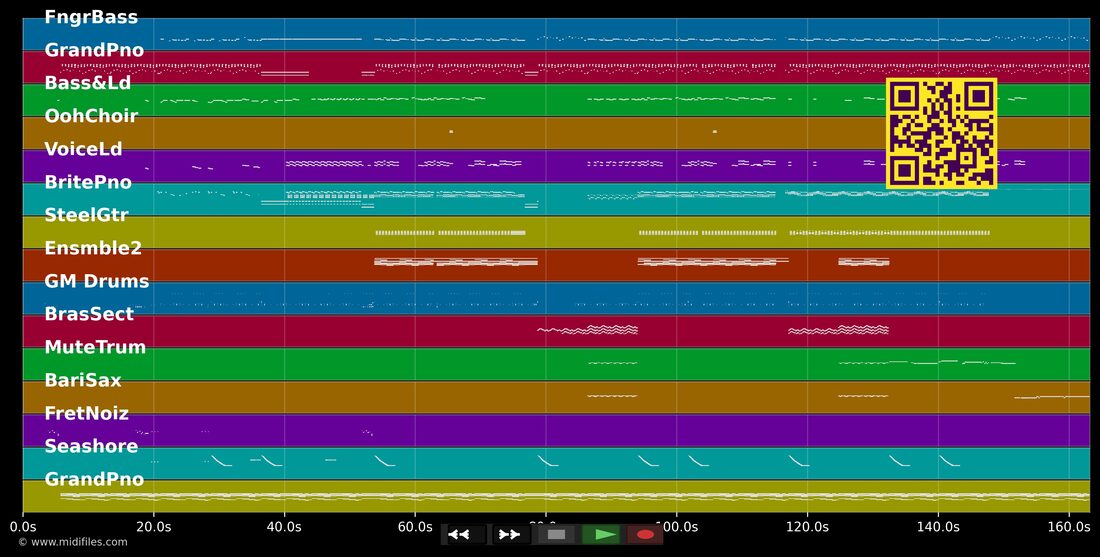Click the fast-forward playback button
This screenshot has width=1100, height=557.
[x=510, y=535]
